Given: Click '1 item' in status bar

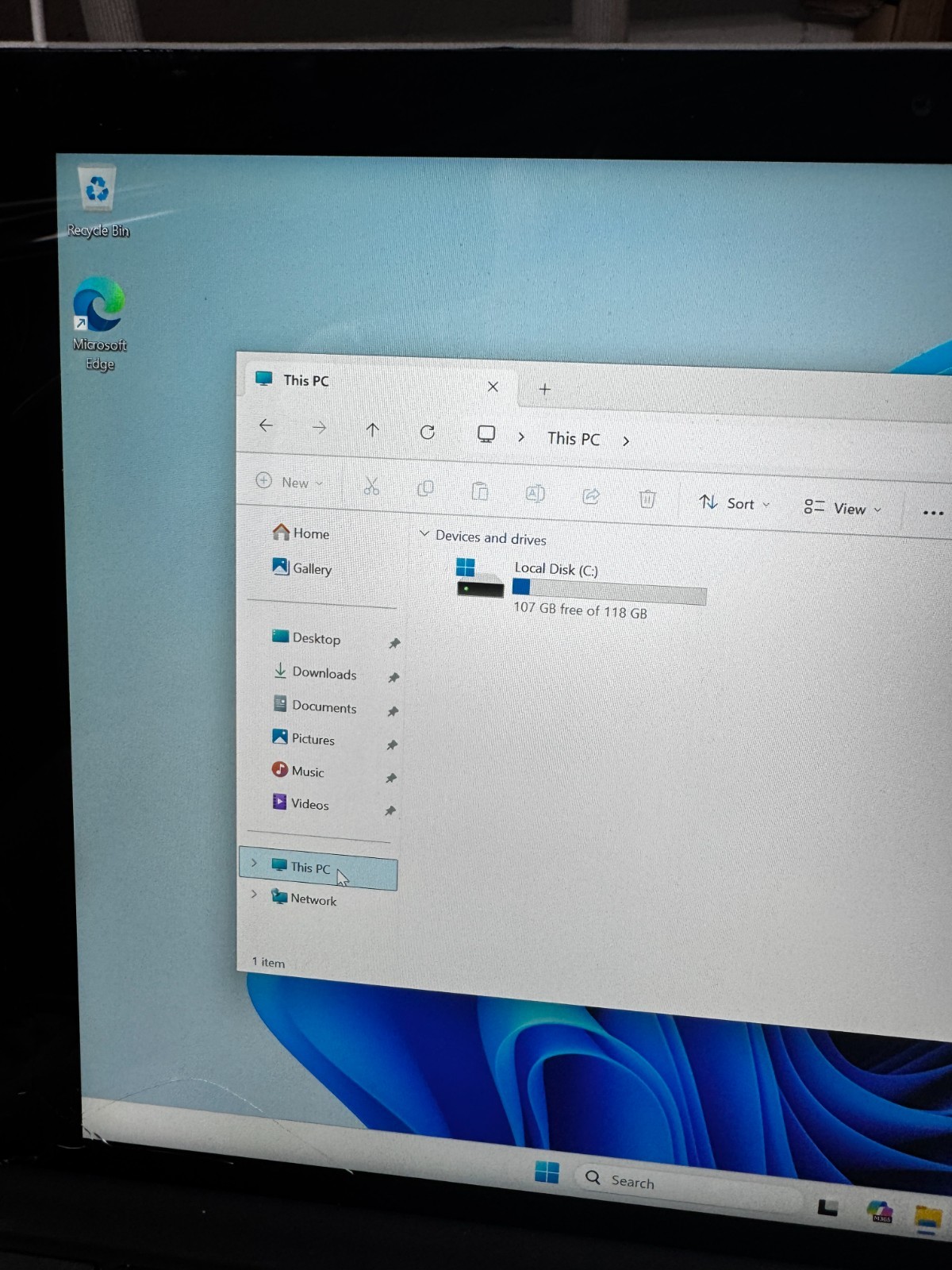Looking at the screenshot, I should [x=268, y=962].
